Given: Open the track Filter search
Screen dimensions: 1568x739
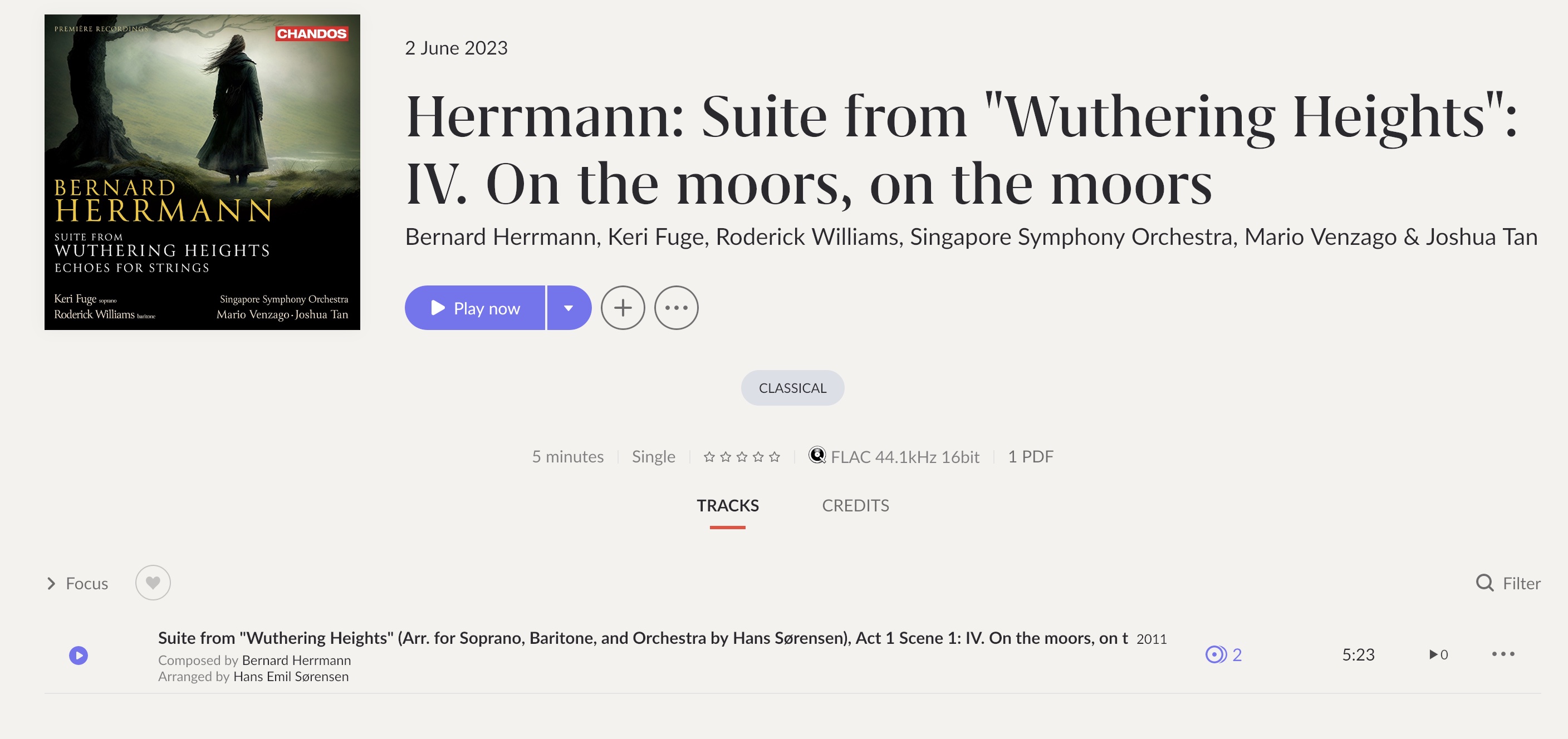Looking at the screenshot, I should (x=1508, y=583).
